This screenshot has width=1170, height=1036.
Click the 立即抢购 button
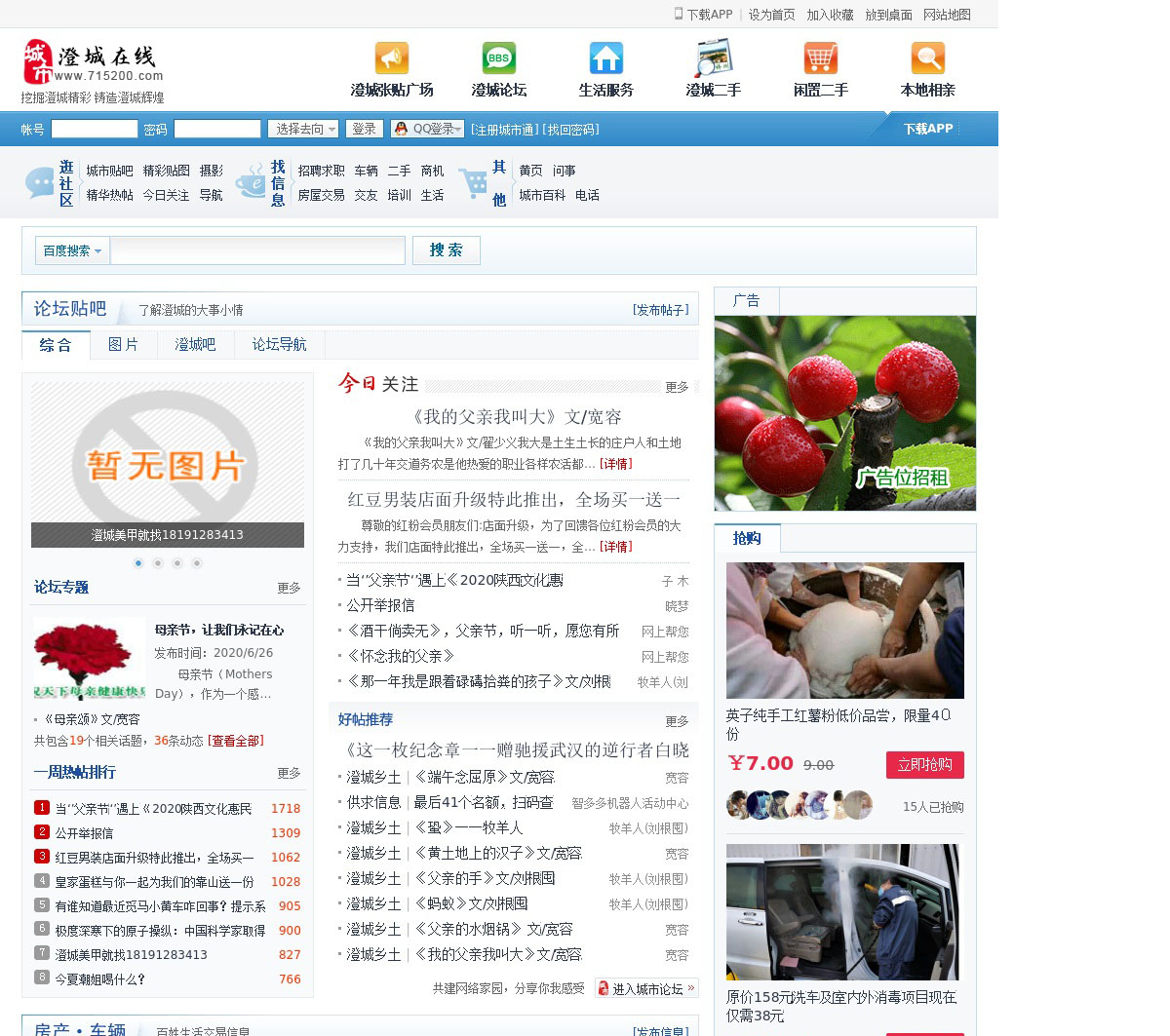(x=924, y=765)
